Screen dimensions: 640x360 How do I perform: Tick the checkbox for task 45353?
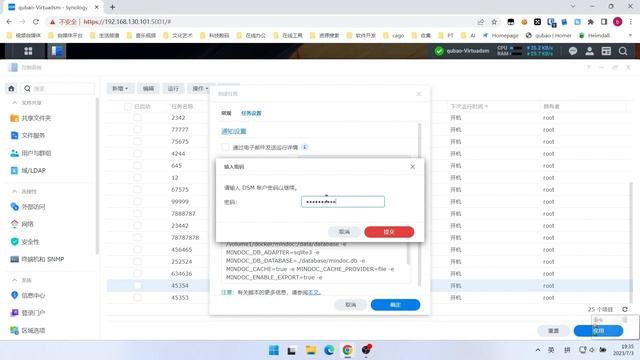tap(138, 298)
